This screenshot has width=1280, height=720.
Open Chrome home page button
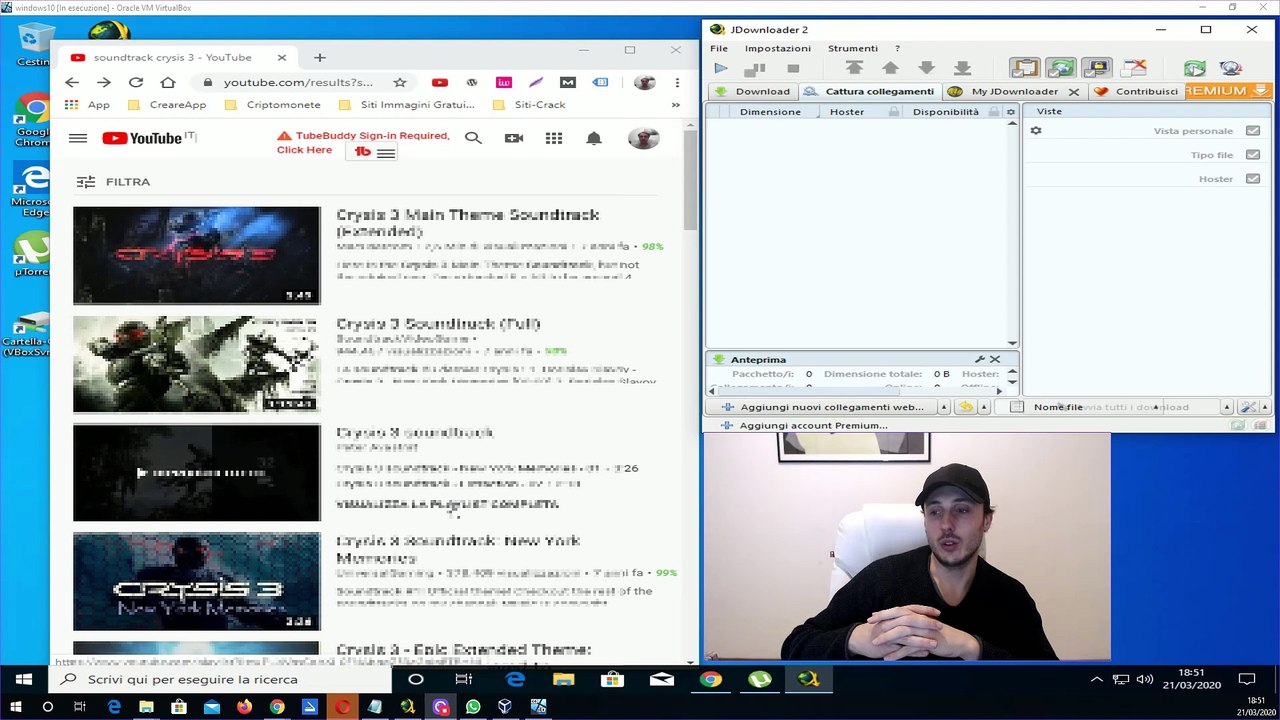coord(168,83)
